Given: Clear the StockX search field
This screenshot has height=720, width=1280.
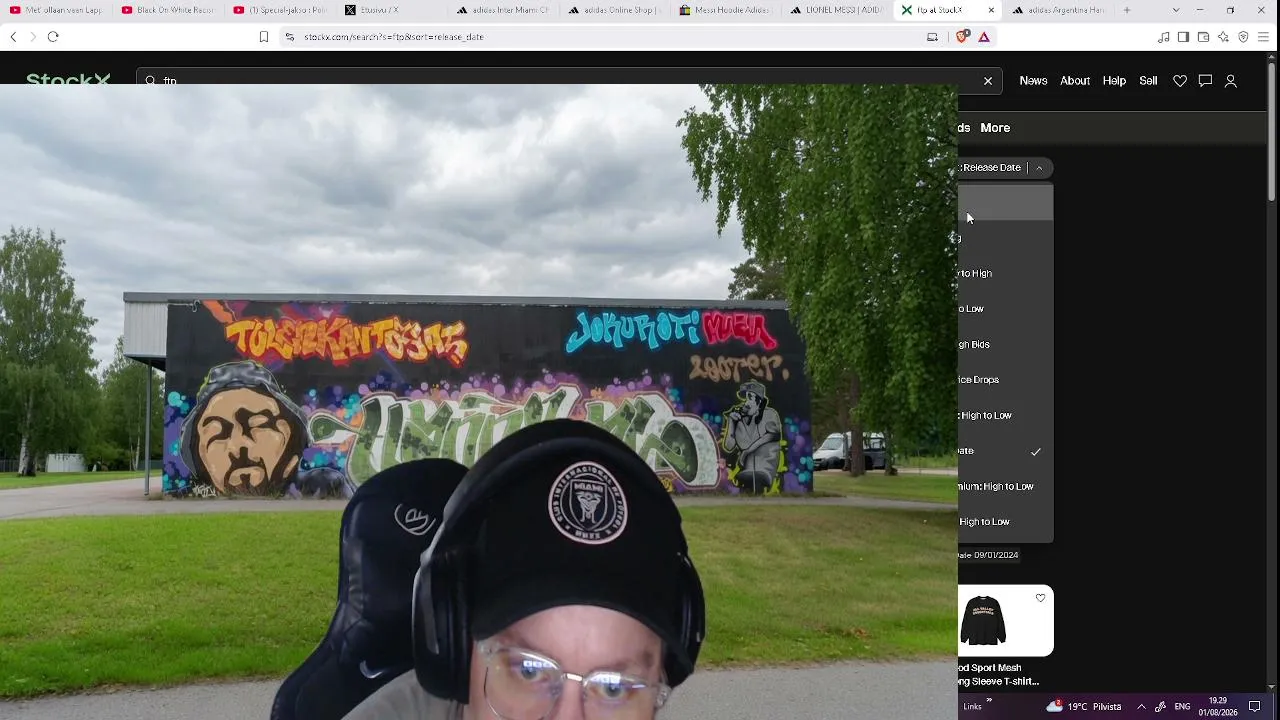Looking at the screenshot, I should point(988,81).
